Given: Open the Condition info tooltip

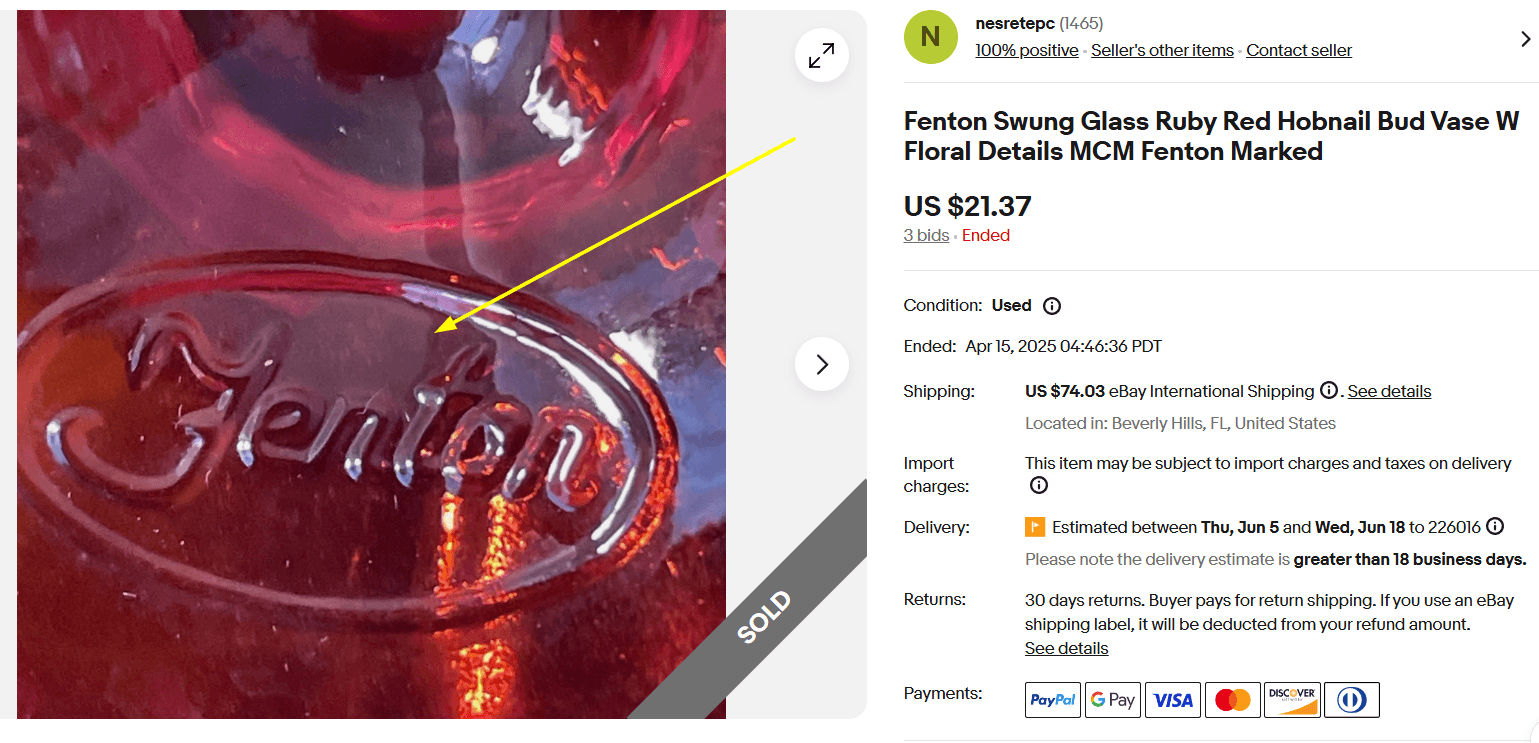Looking at the screenshot, I should click(x=1051, y=305).
